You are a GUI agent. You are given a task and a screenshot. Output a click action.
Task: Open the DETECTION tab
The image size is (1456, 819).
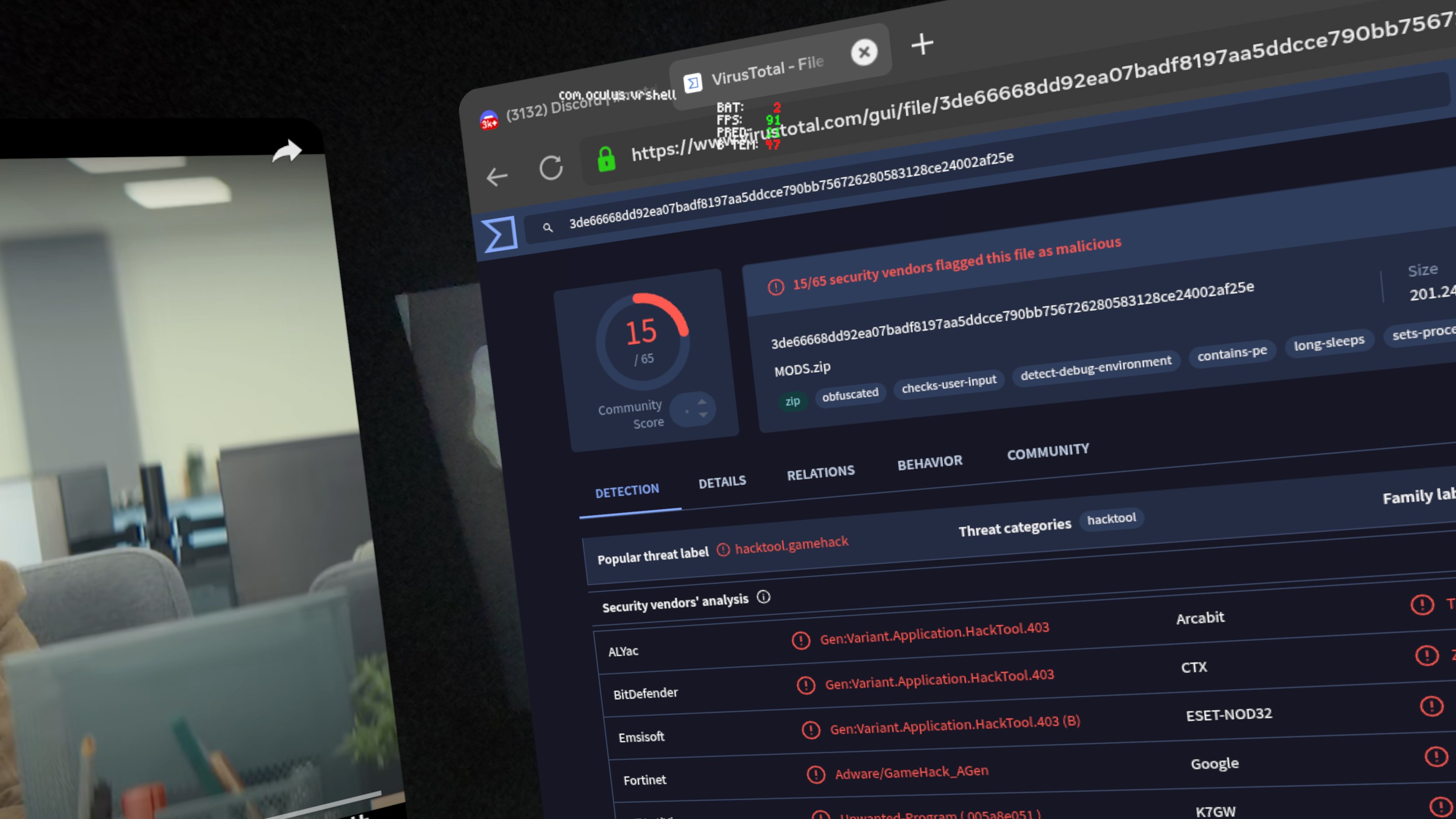pos(627,490)
